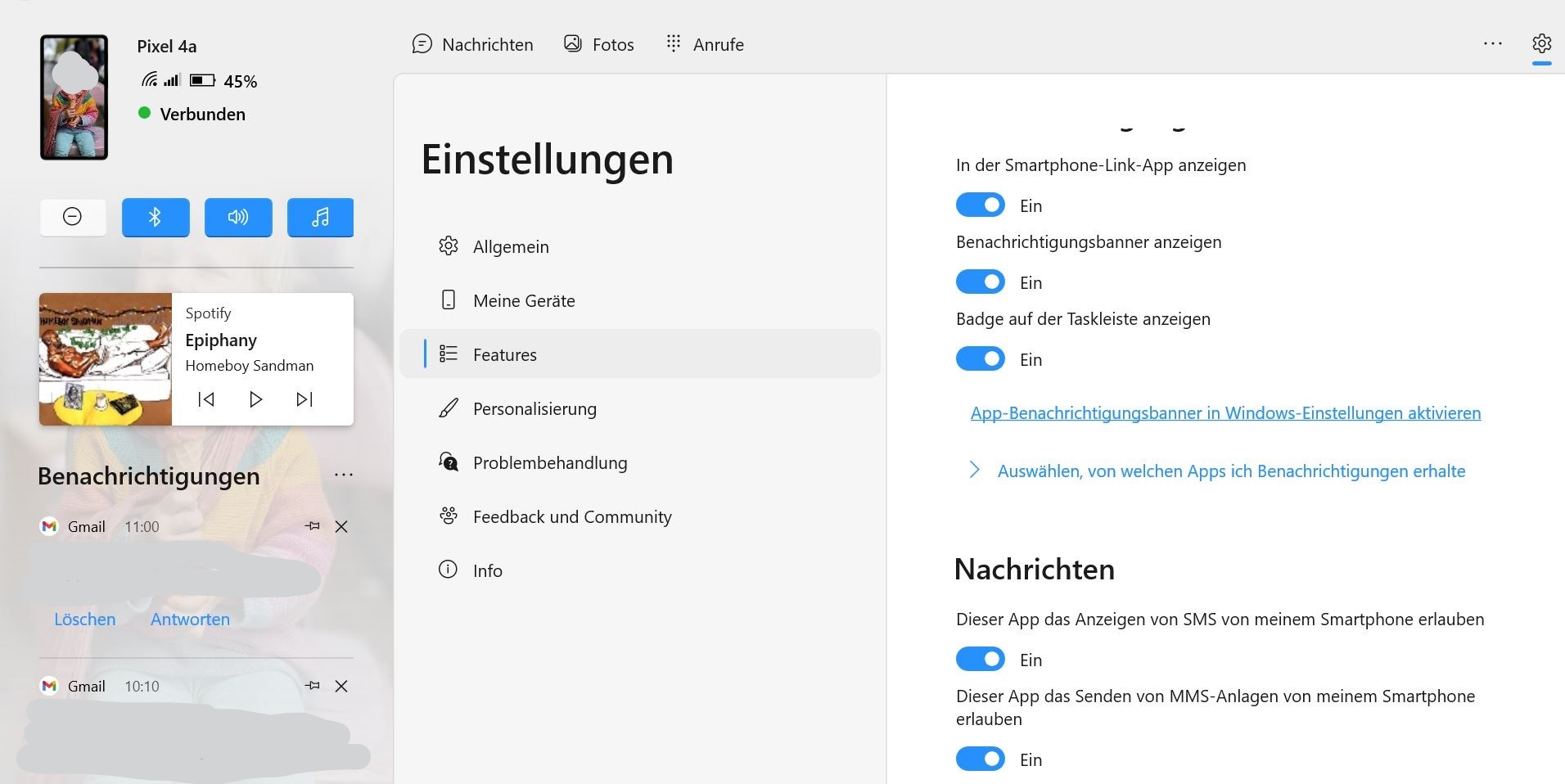
Task: Click the Do Not Disturb icon button
Action: [73, 217]
